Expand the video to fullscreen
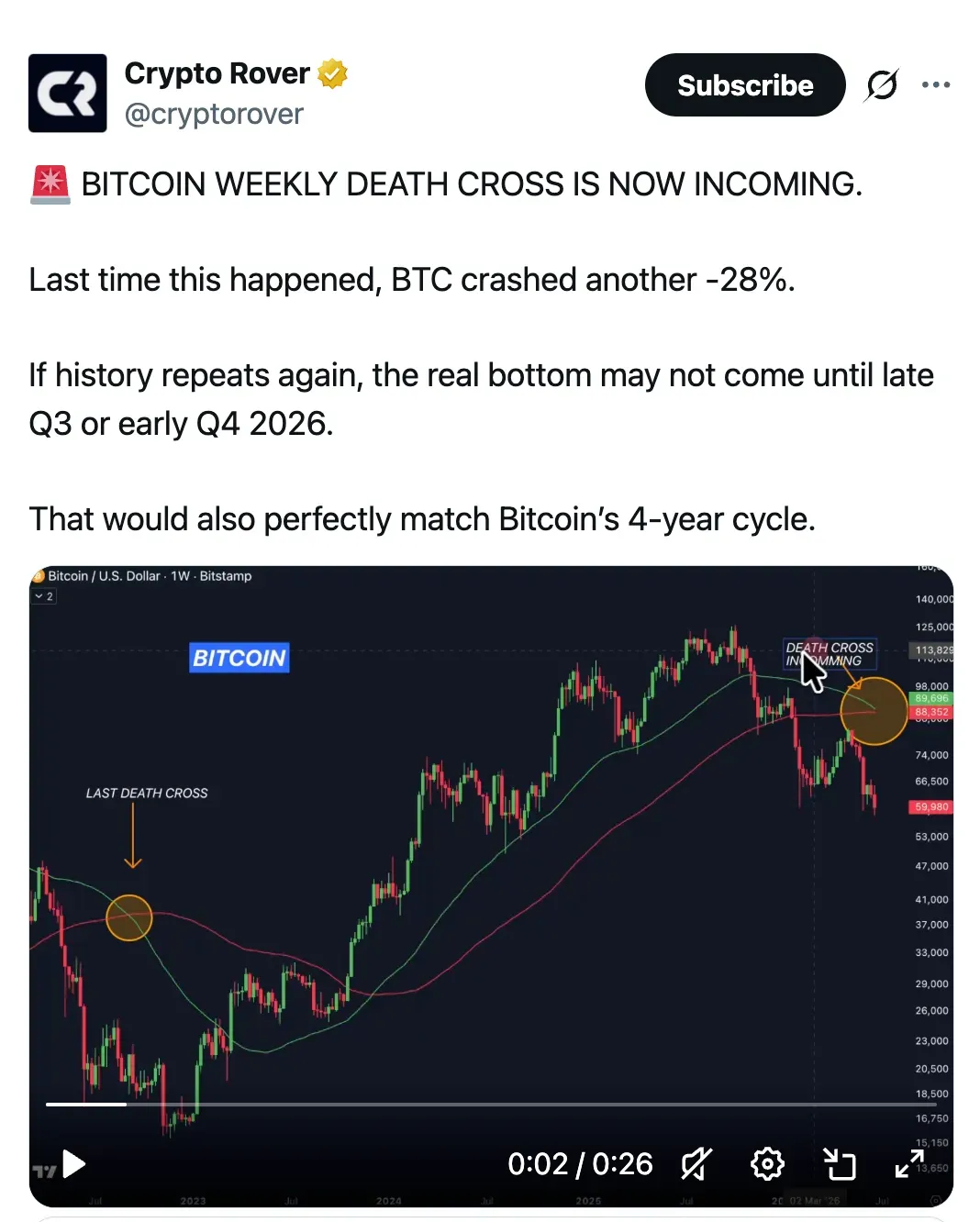Viewport: 980px width, 1222px height. click(x=909, y=1164)
